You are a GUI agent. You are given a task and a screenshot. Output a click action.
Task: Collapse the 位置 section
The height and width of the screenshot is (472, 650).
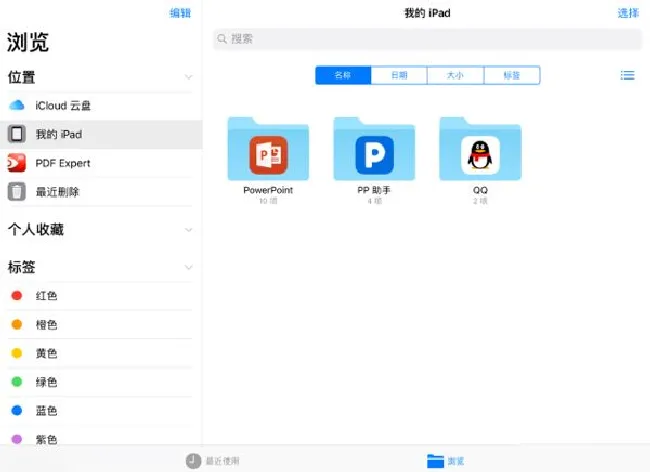pyautogui.click(x=189, y=77)
